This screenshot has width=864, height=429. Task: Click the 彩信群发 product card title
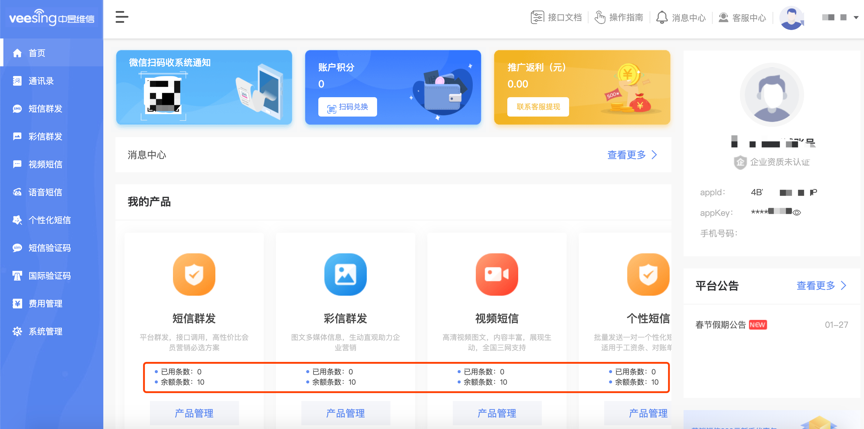345,318
